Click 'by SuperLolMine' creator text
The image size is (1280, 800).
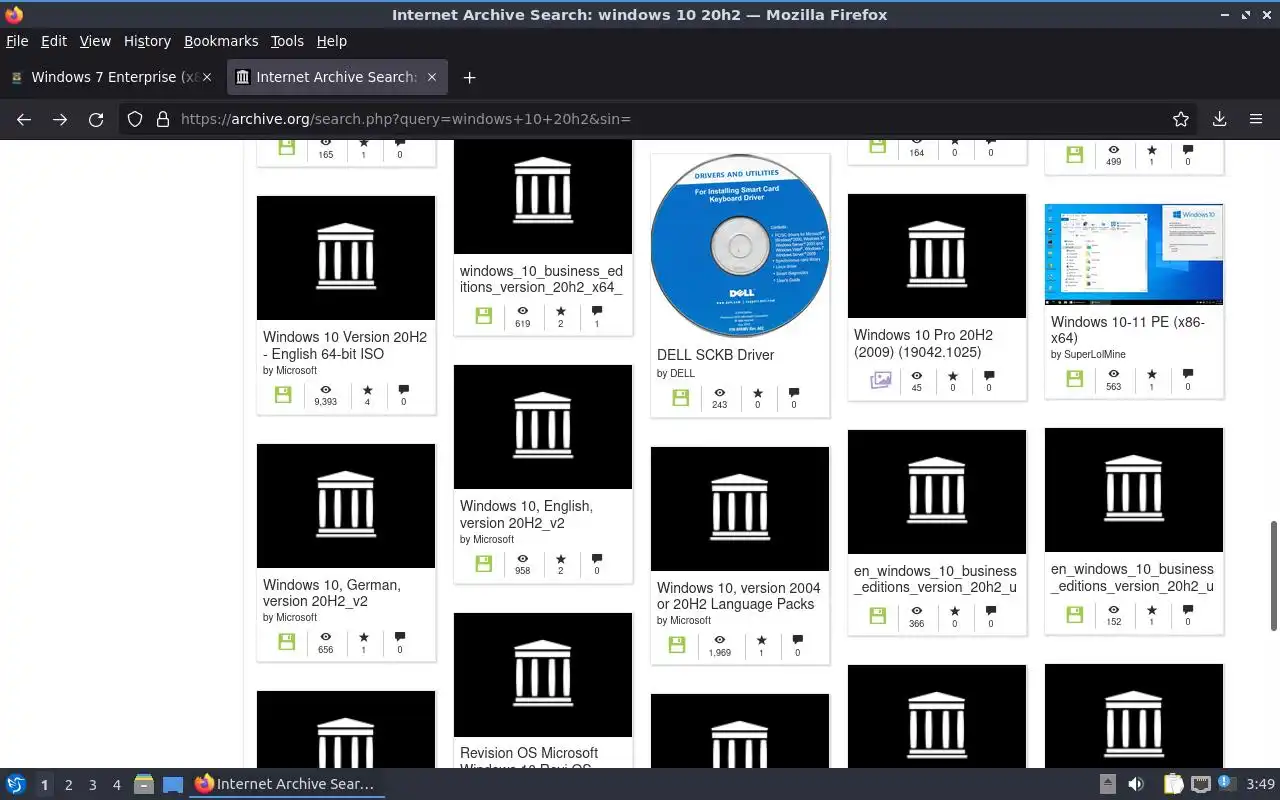1088,355
